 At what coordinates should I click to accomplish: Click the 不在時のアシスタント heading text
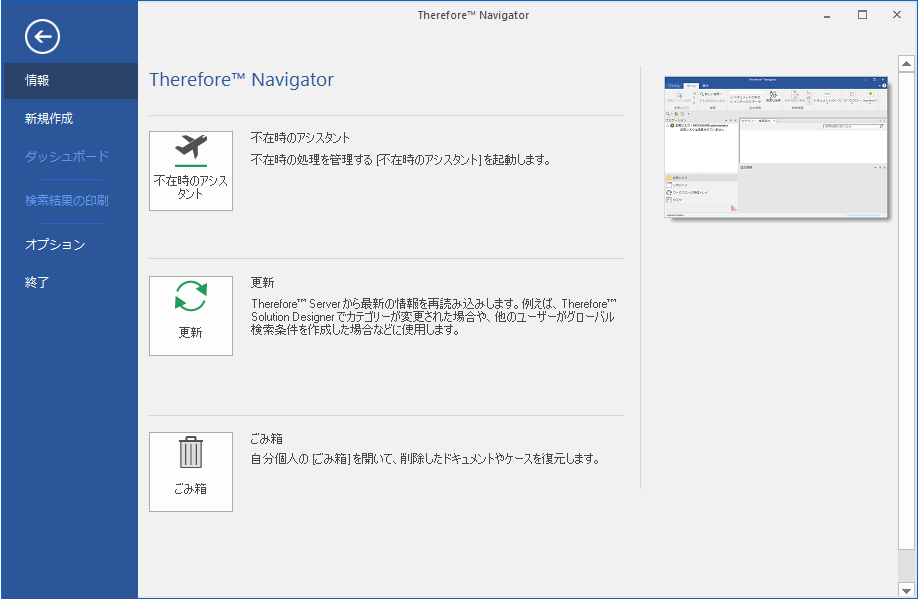[300, 138]
